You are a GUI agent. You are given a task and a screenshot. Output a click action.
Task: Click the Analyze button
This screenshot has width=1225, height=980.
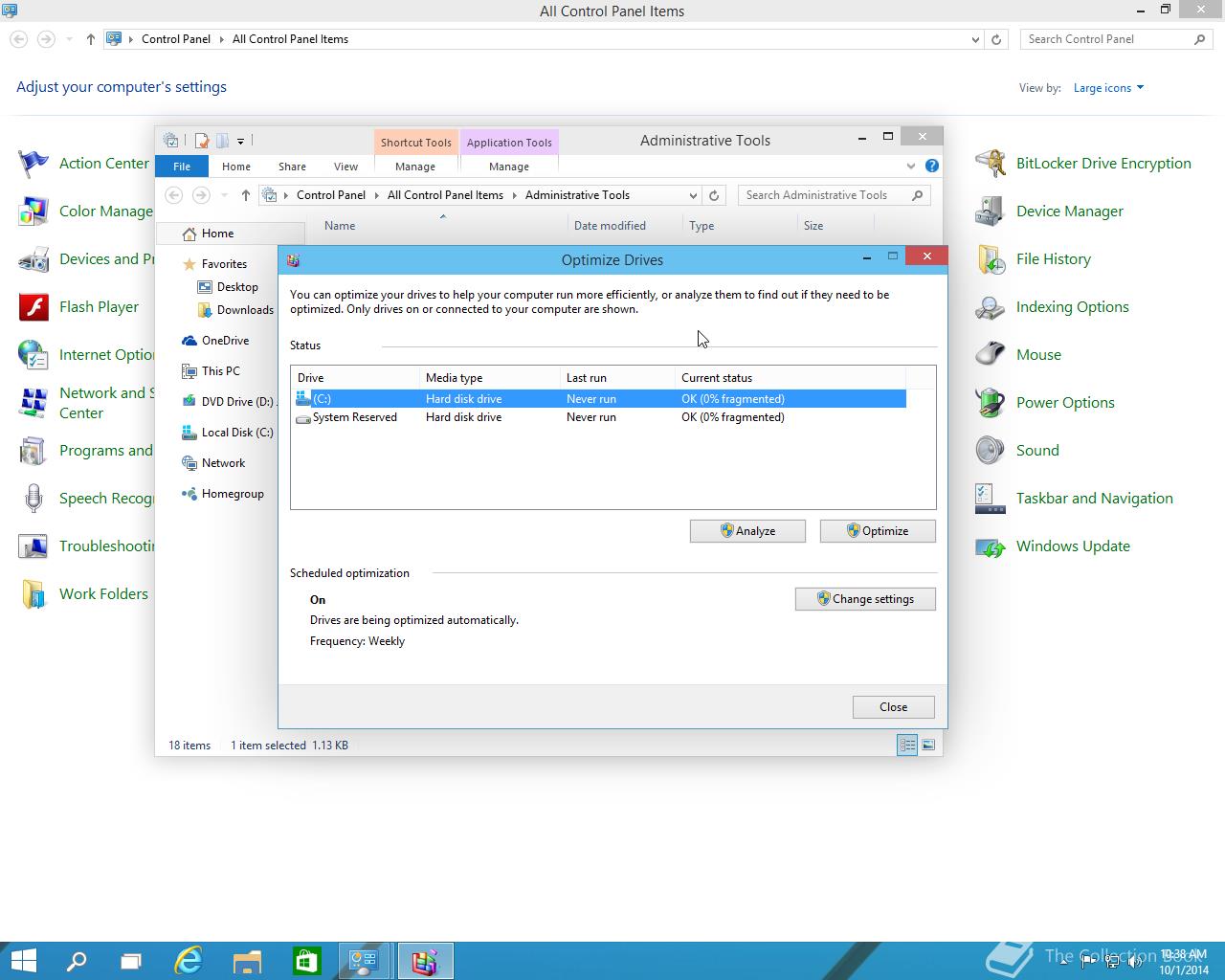pyautogui.click(x=747, y=531)
